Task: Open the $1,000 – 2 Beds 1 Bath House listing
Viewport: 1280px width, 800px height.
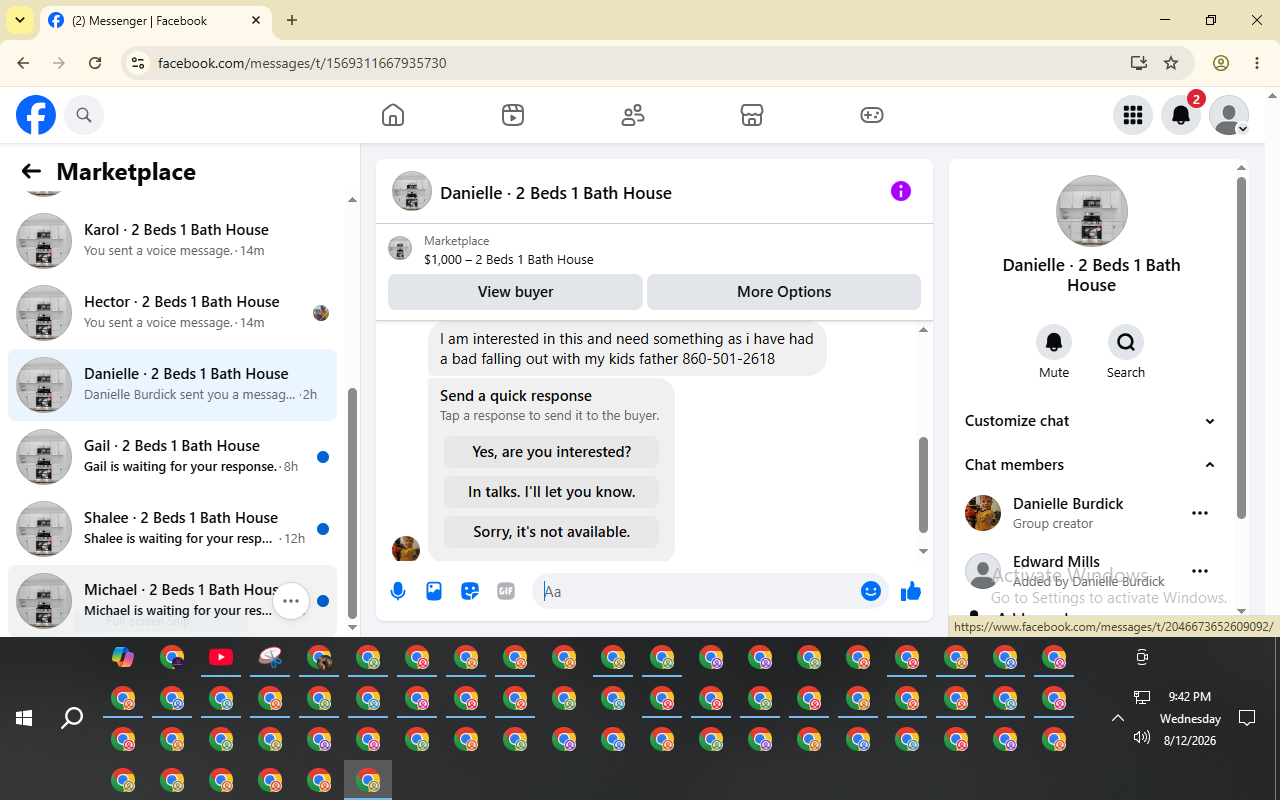Action: point(509,260)
